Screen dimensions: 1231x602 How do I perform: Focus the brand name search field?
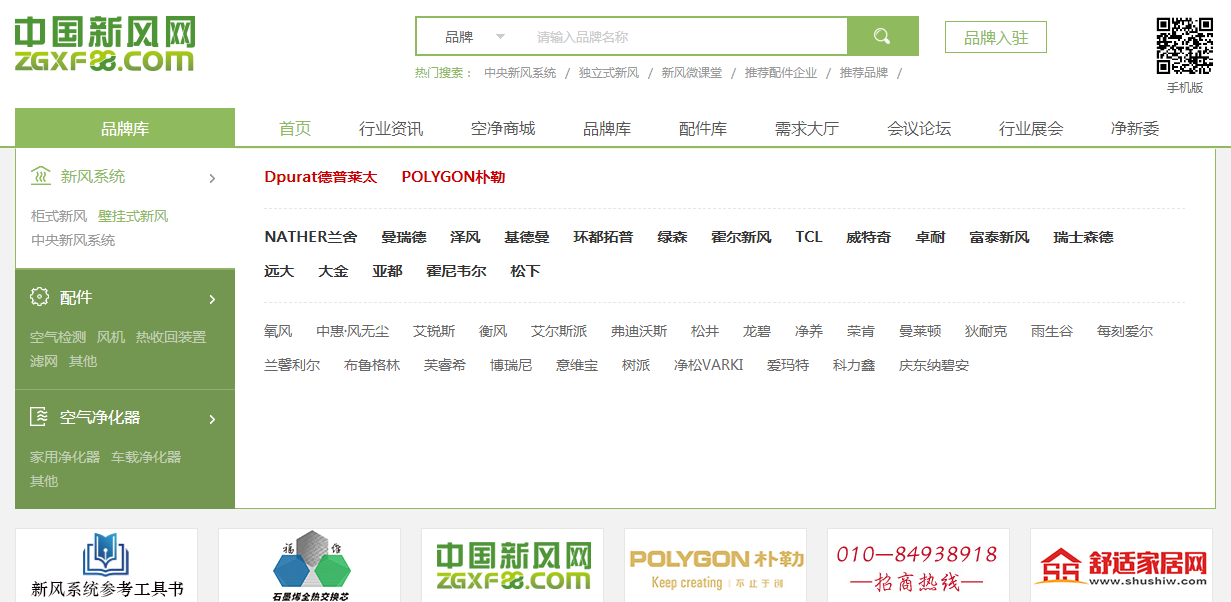click(x=685, y=37)
